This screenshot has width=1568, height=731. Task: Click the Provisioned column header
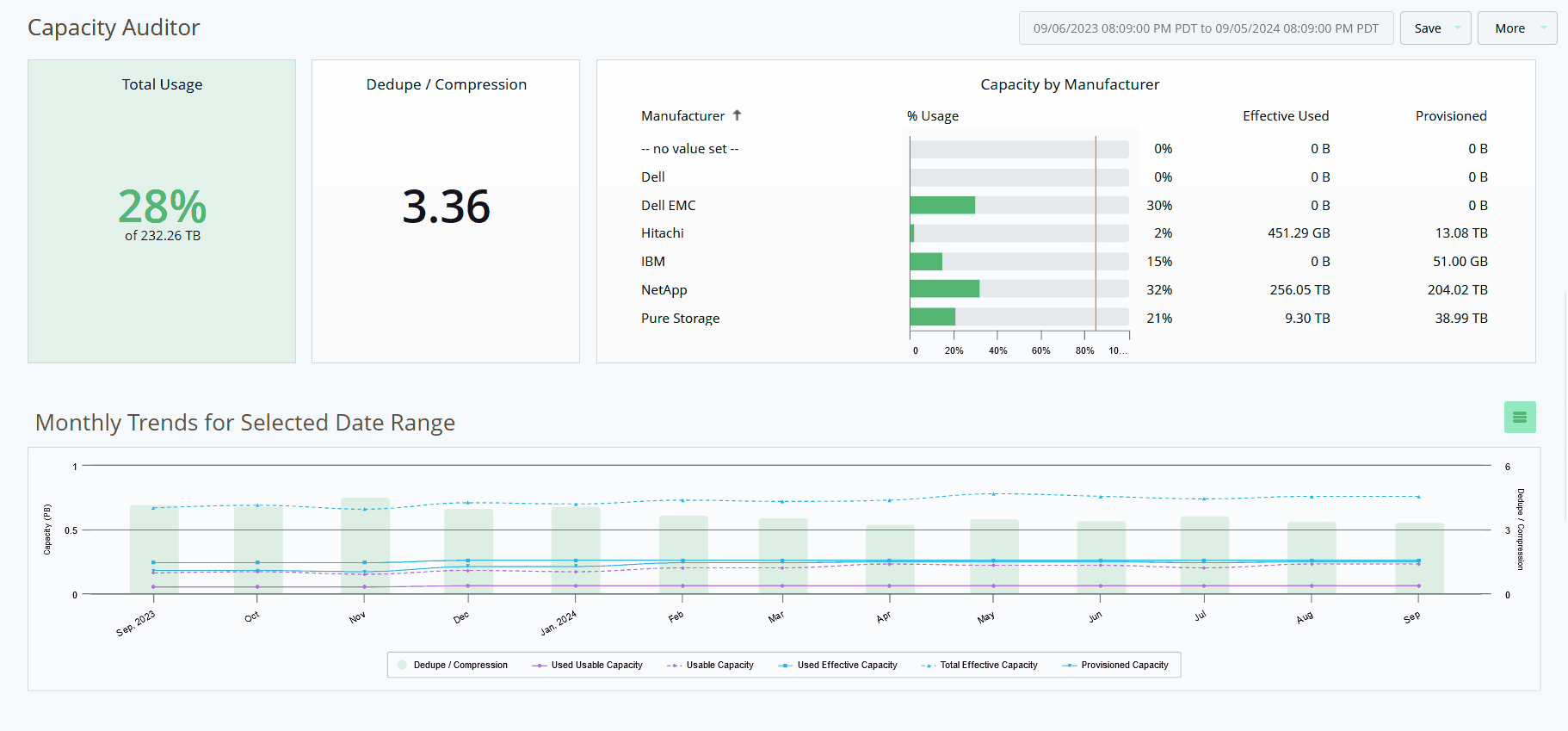[1451, 115]
